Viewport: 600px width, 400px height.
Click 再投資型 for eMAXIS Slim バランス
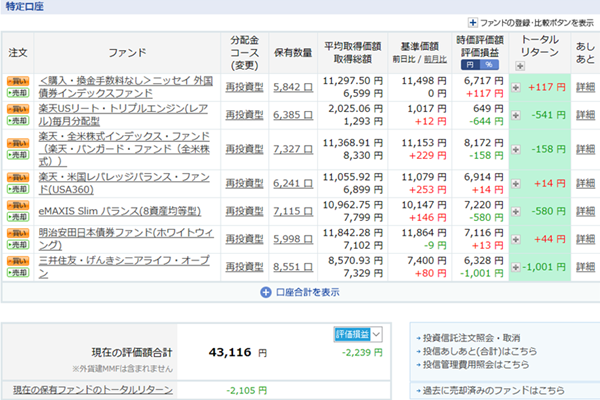pos(244,211)
